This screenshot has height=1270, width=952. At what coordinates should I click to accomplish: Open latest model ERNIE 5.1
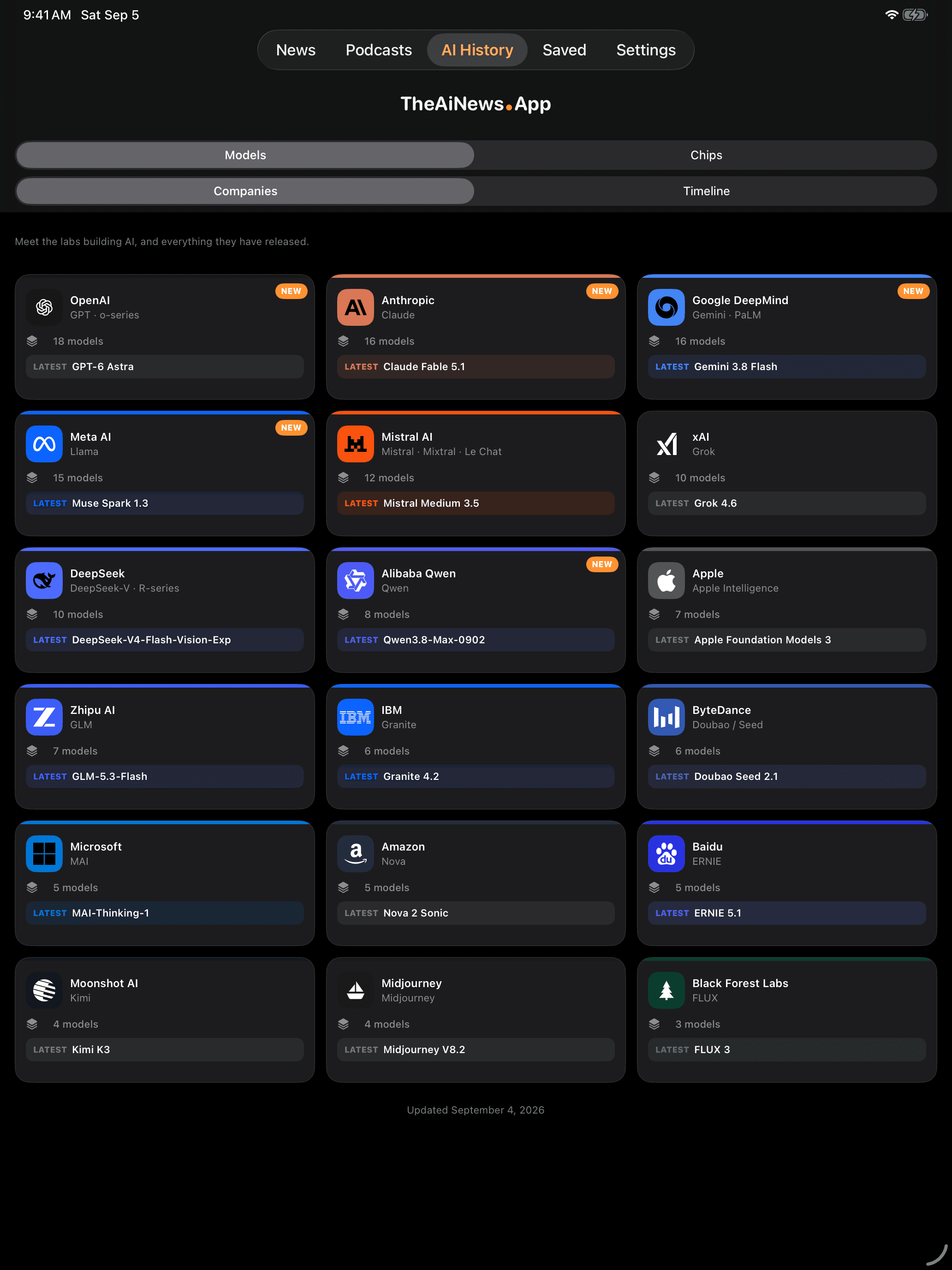787,913
